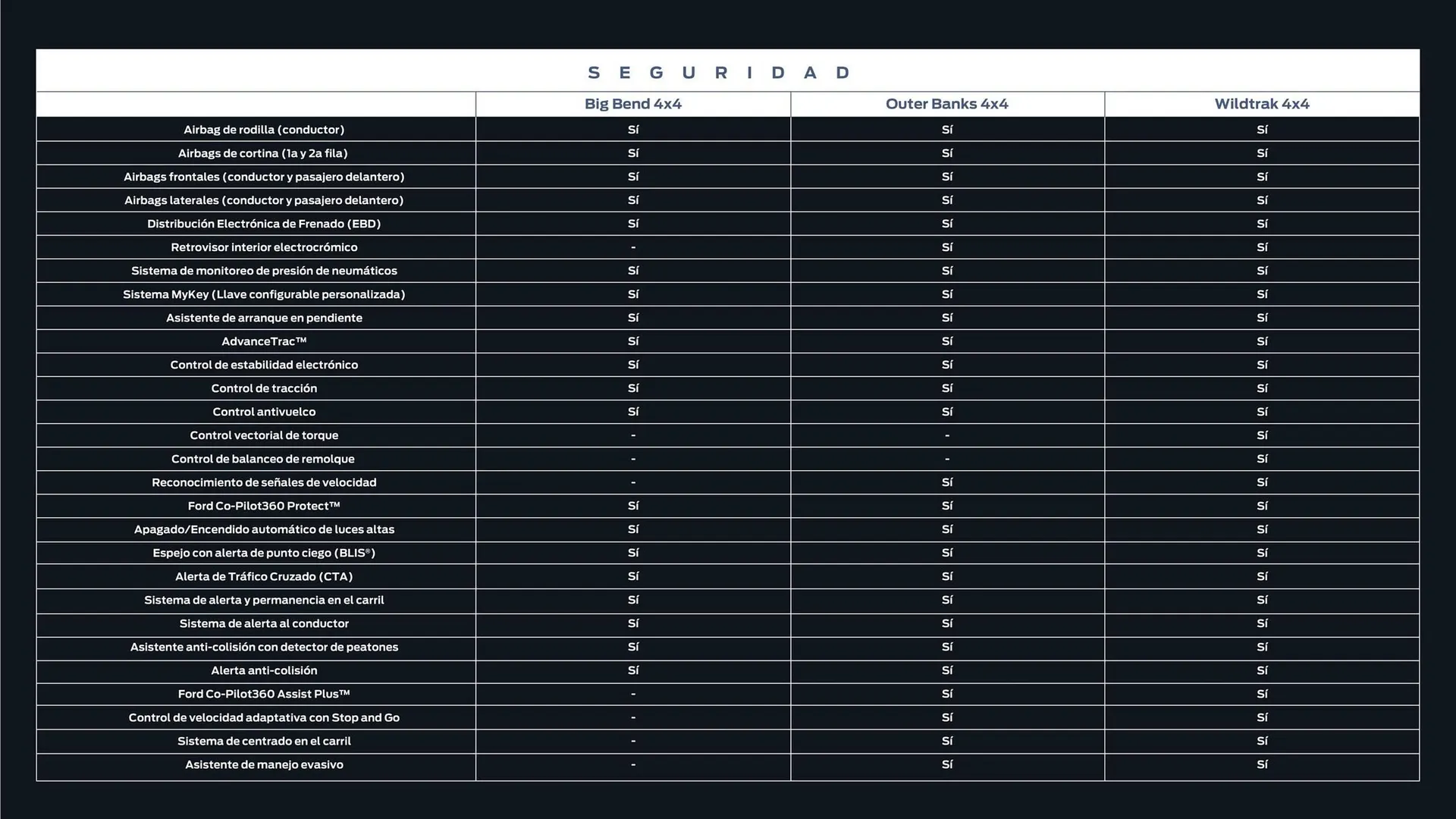Click Big Bend dash for Sistema de centrado
This screenshot has width=1456, height=819.
(x=633, y=741)
